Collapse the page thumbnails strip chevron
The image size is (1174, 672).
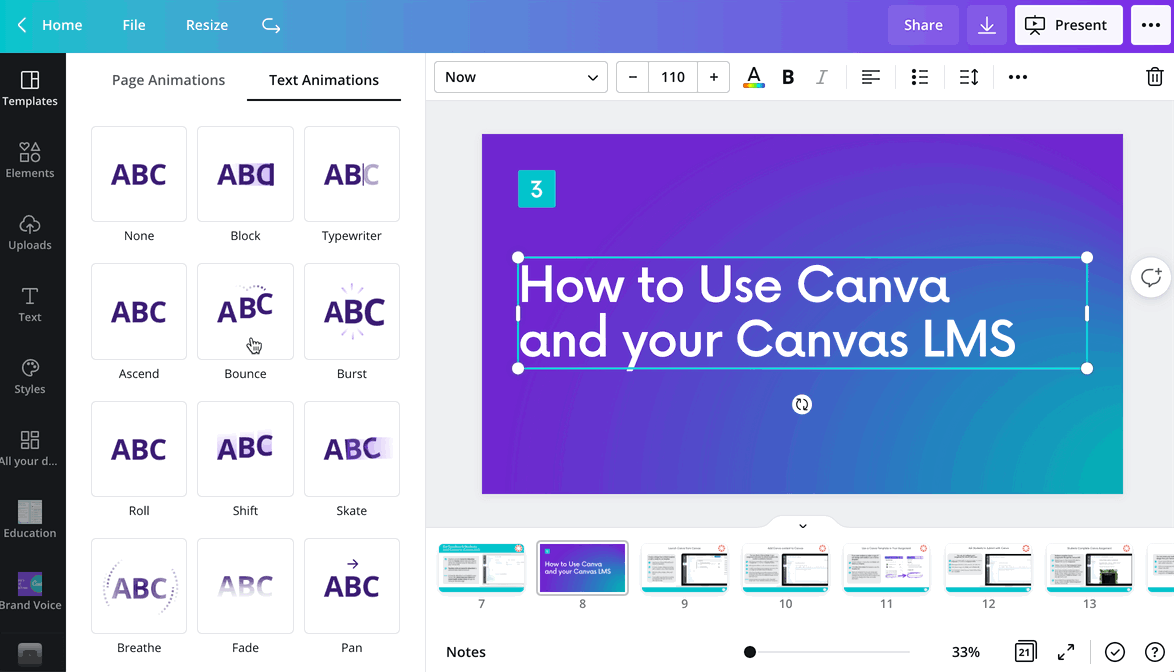click(802, 526)
